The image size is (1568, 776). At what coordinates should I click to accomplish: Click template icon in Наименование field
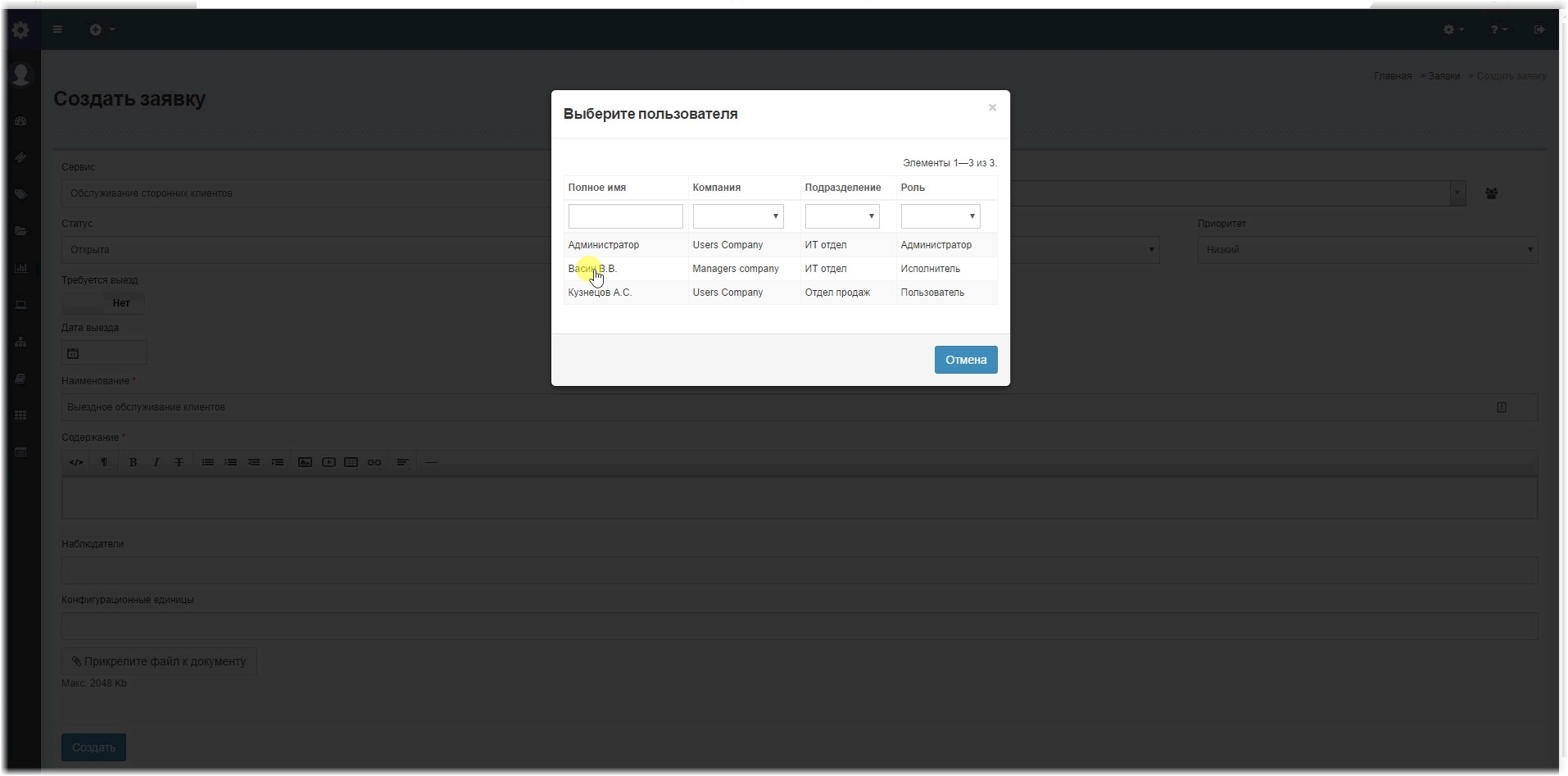click(x=1502, y=407)
